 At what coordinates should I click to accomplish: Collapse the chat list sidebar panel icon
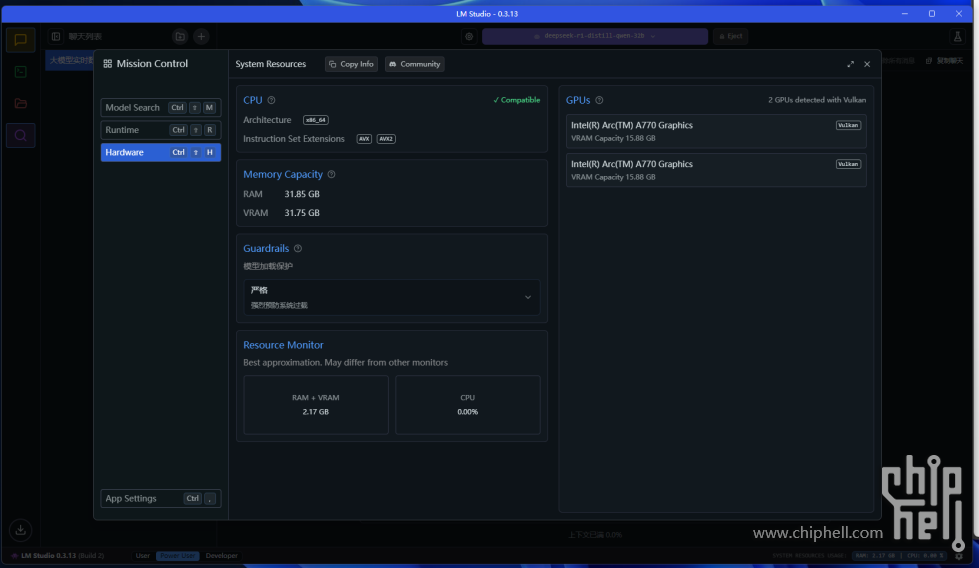56,36
